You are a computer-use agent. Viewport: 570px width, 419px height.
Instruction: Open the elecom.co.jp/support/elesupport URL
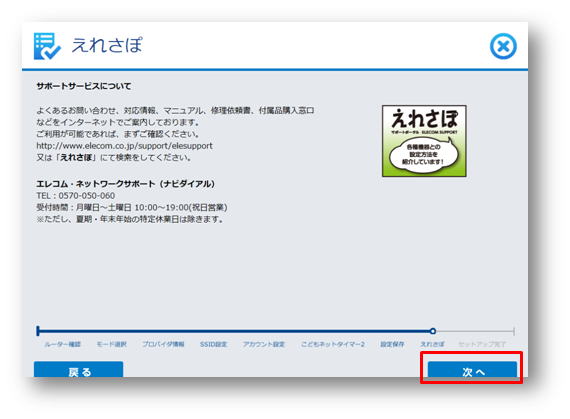coord(124,146)
